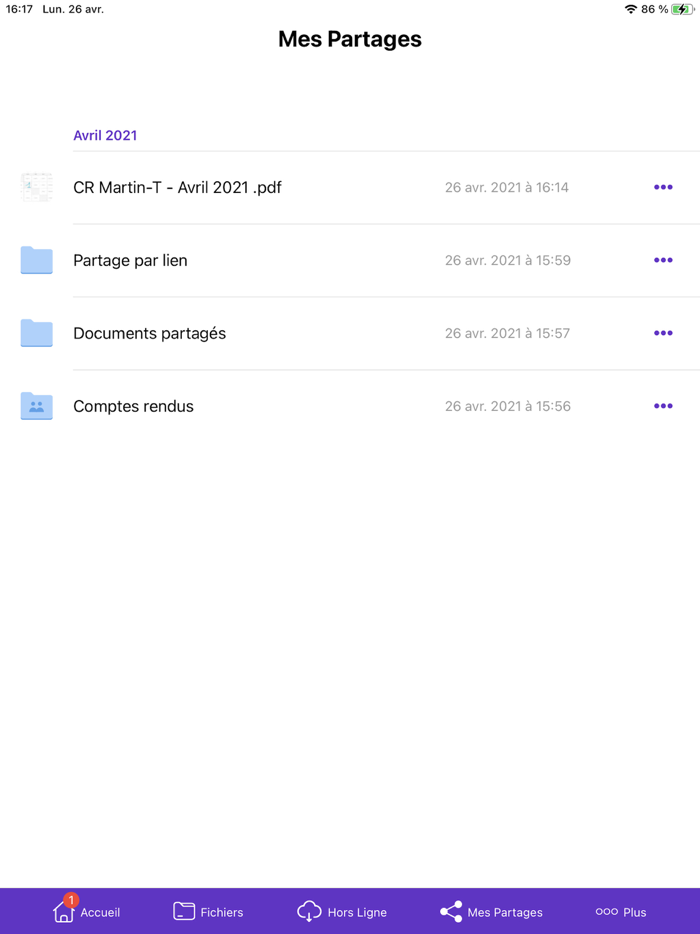Click the notification badge on the home icon

coord(71,899)
